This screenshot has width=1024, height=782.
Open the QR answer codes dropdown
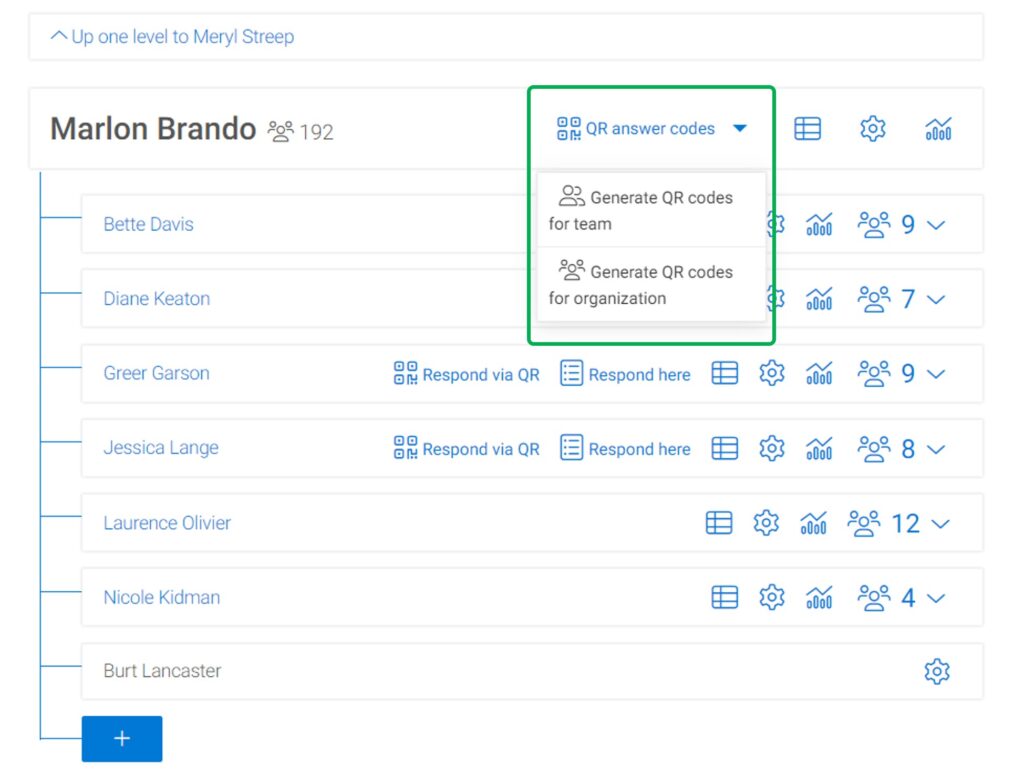[652, 129]
